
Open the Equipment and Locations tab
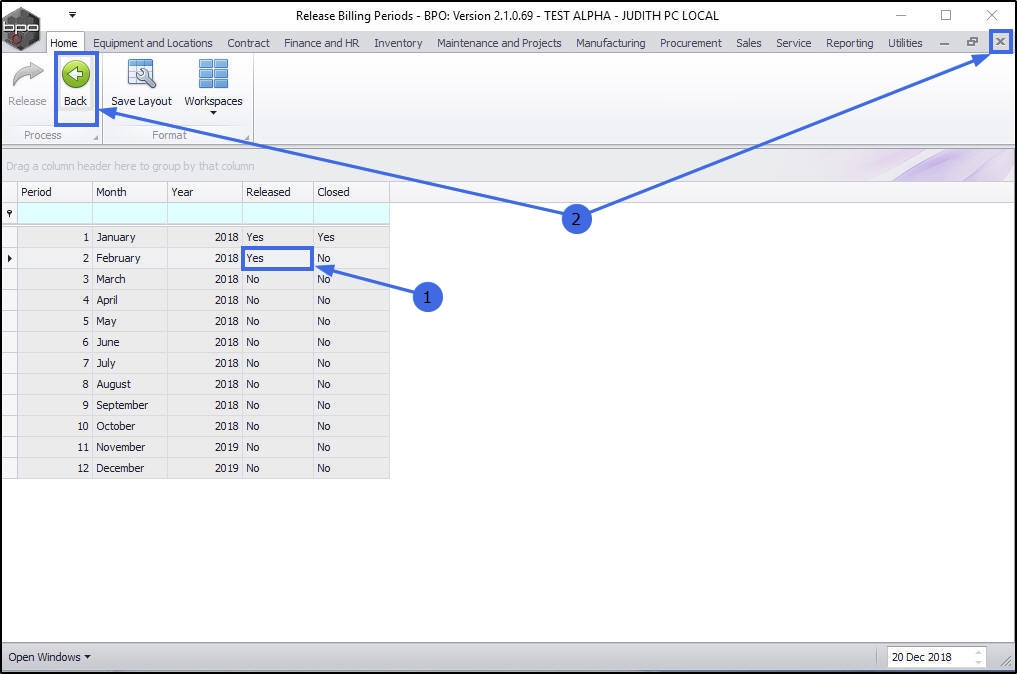pos(152,43)
